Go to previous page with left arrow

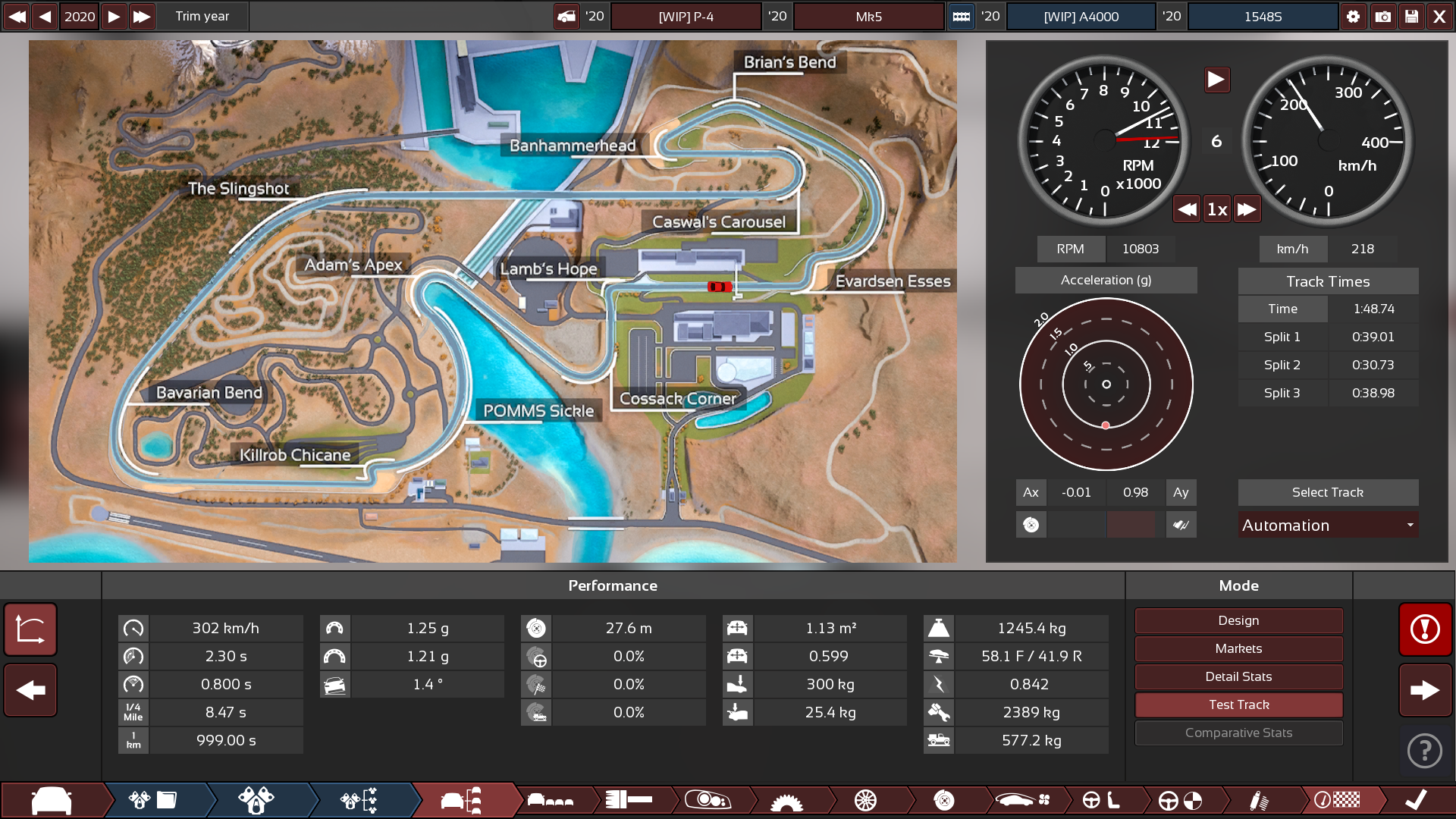click(x=30, y=690)
